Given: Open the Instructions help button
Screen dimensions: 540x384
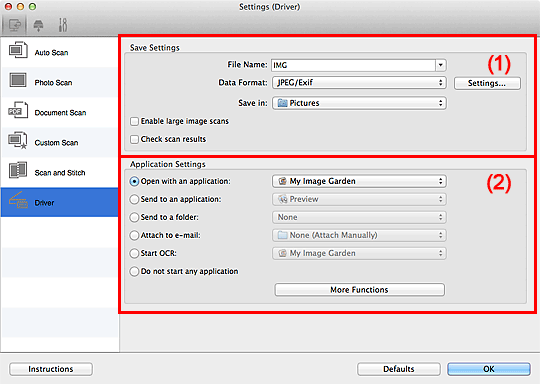Looking at the screenshot, I should pos(51,369).
